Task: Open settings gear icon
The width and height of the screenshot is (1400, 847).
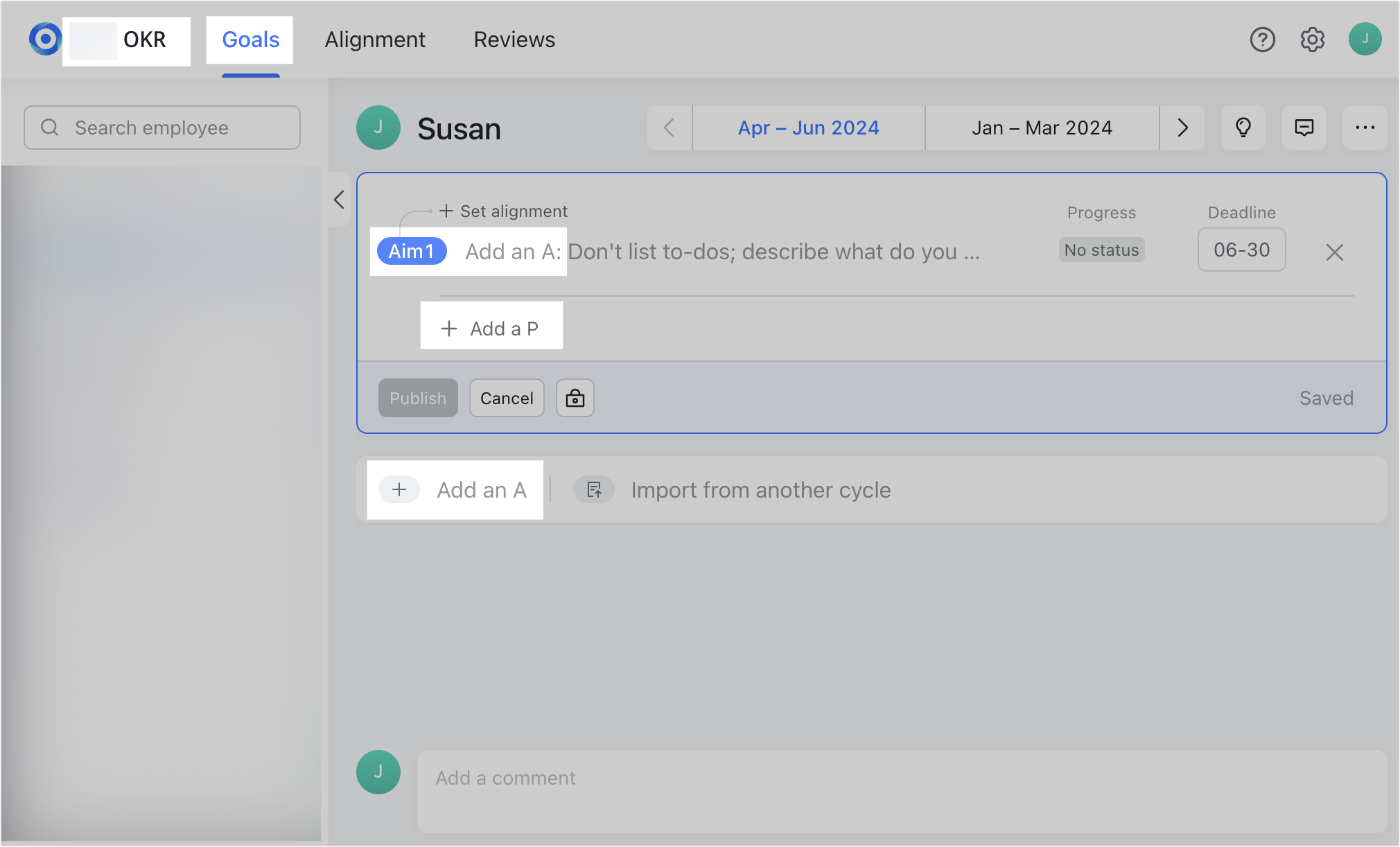Action: pos(1312,40)
